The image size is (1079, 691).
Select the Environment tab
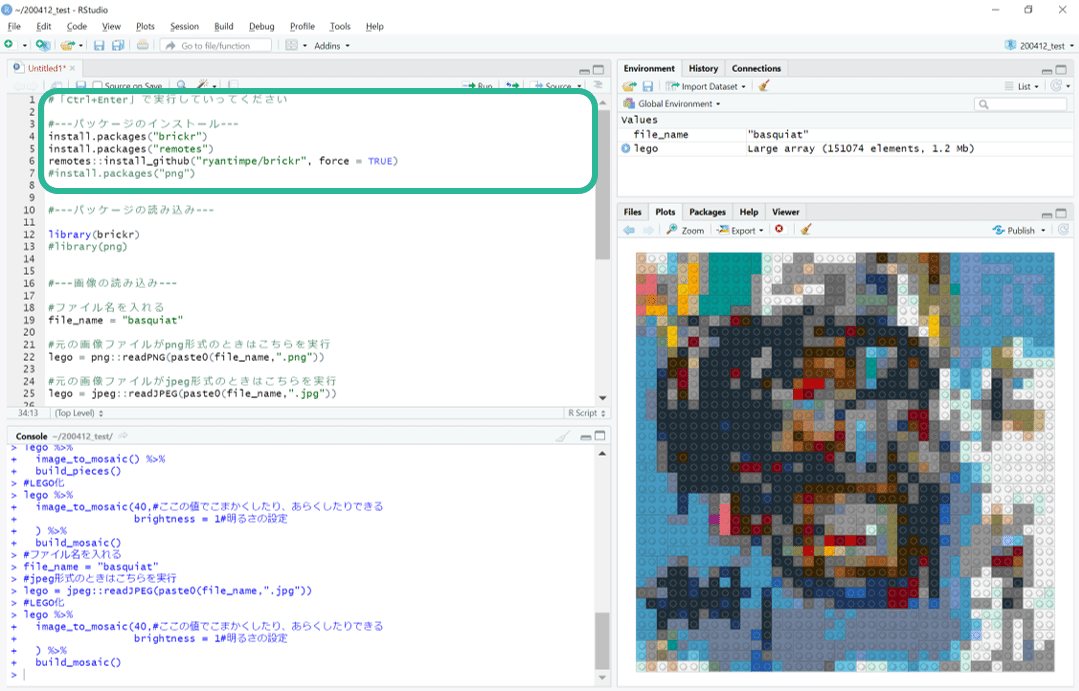tap(649, 68)
